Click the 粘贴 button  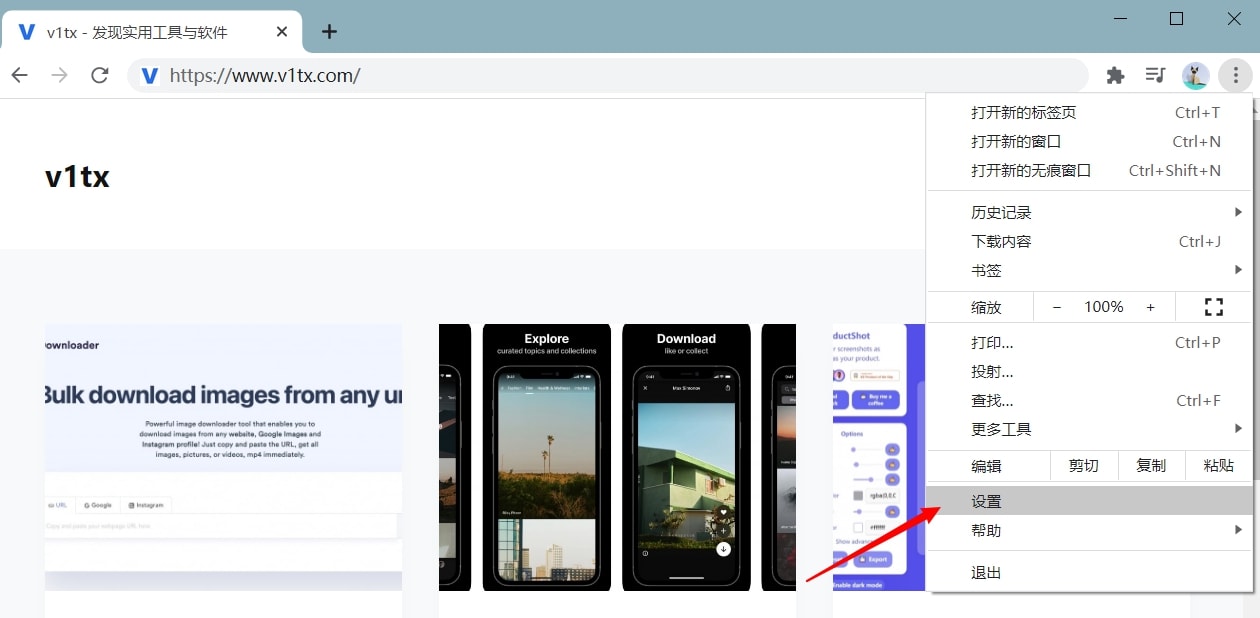pos(1218,466)
